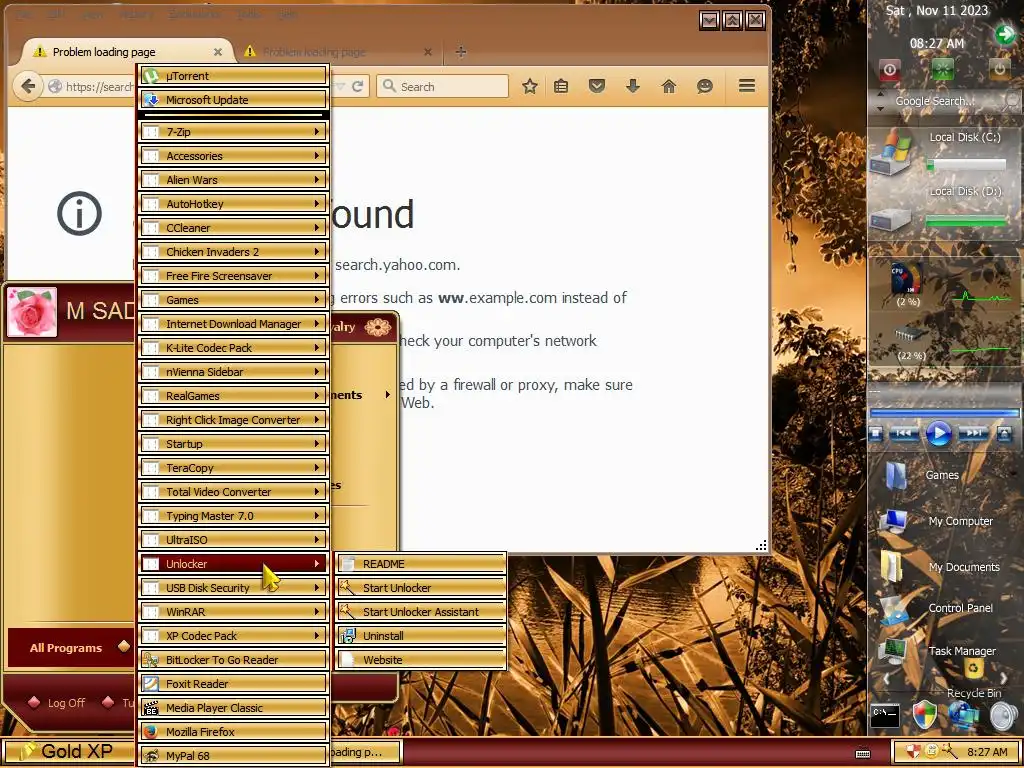Expand USB Disk Security folder
The width and height of the screenshot is (1024, 768).
(x=234, y=588)
